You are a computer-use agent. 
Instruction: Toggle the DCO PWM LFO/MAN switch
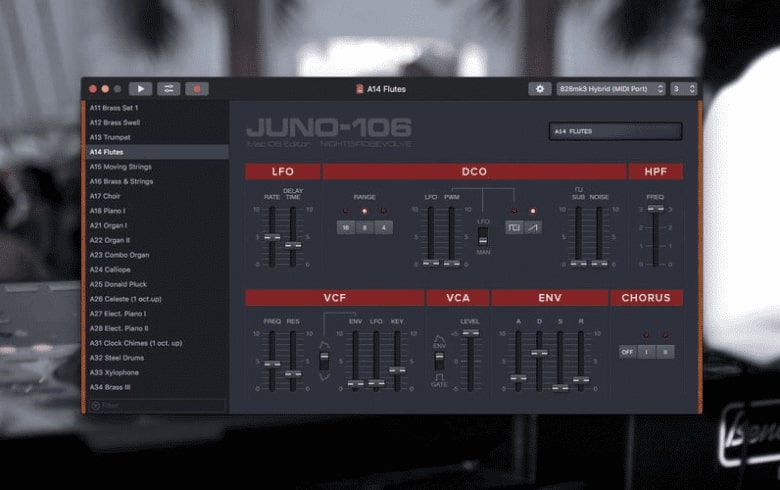483,236
